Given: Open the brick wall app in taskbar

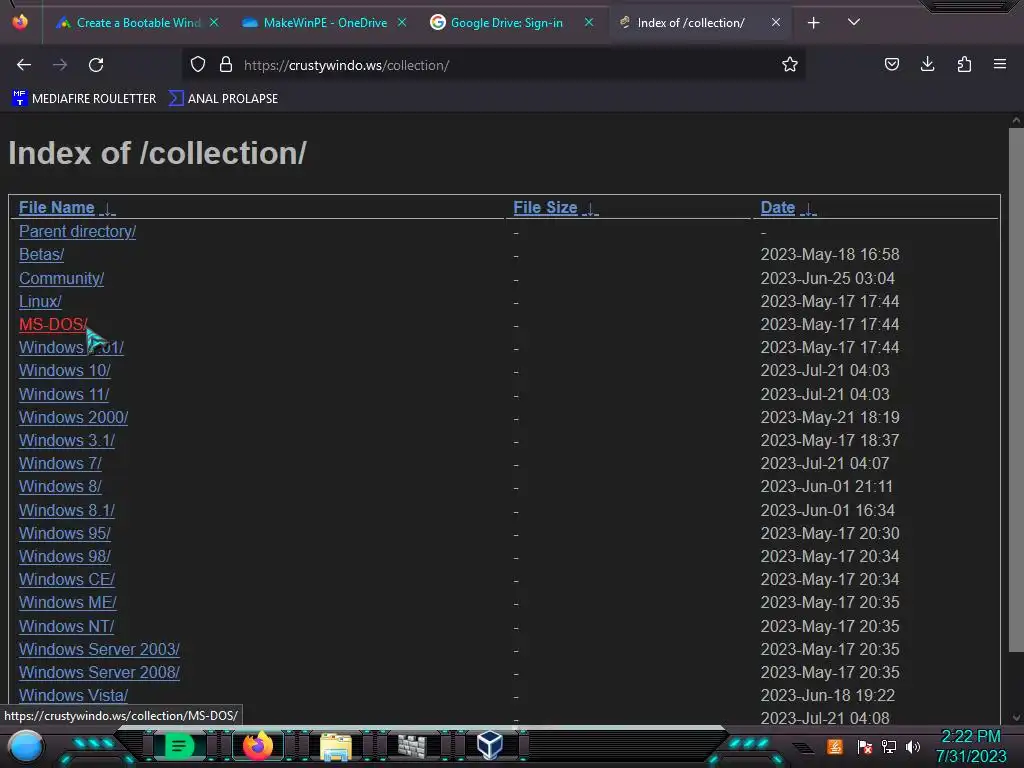Looking at the screenshot, I should pos(412,746).
